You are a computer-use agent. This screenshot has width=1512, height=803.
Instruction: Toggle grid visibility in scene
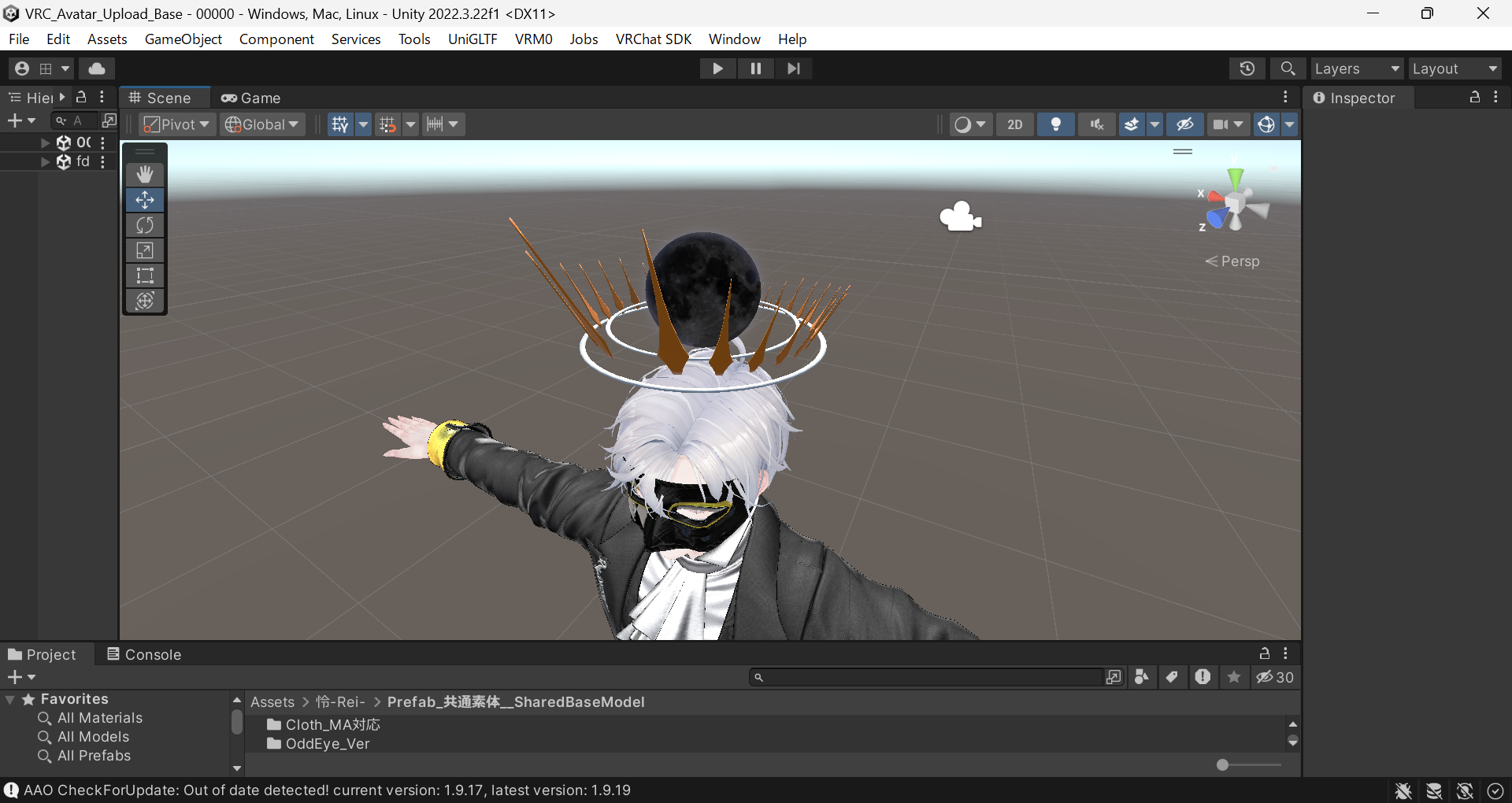click(x=340, y=124)
